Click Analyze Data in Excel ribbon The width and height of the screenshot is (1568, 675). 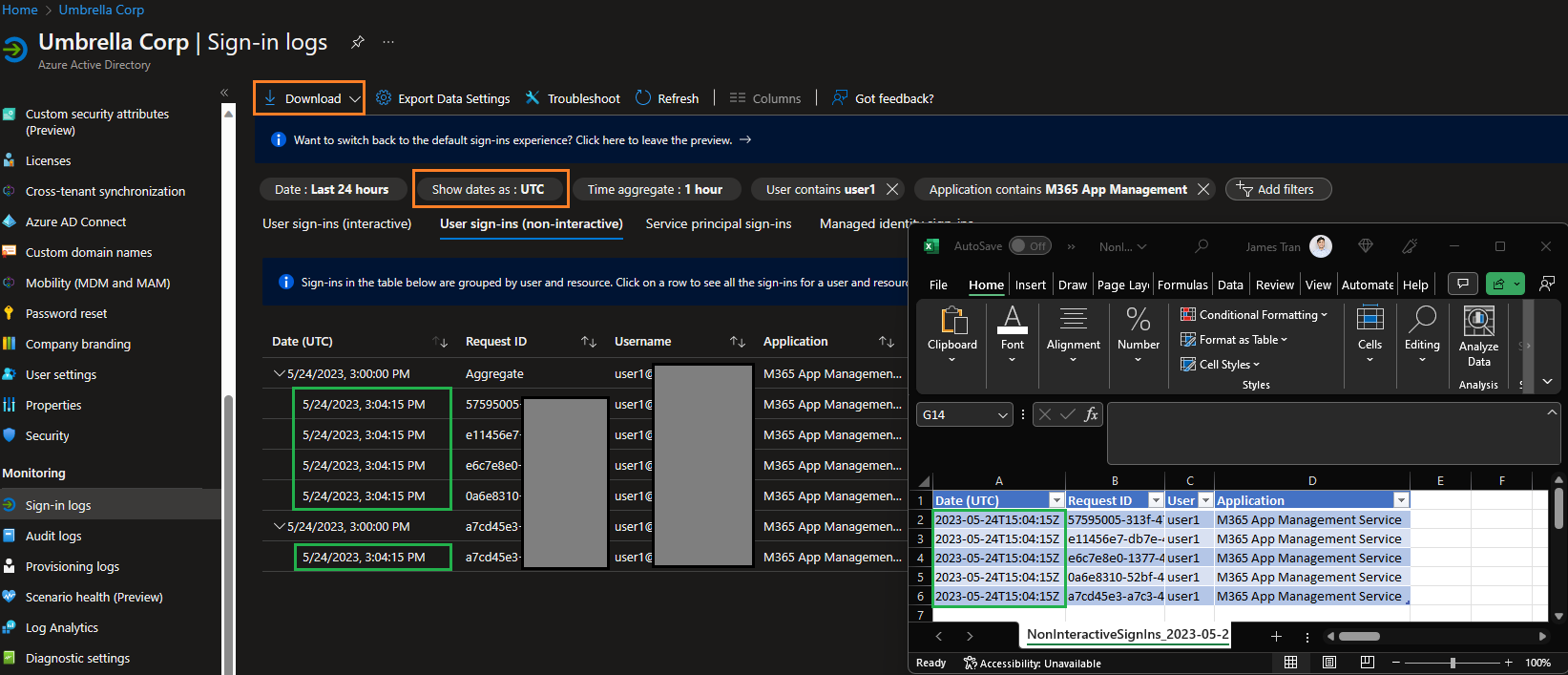pos(1478,336)
